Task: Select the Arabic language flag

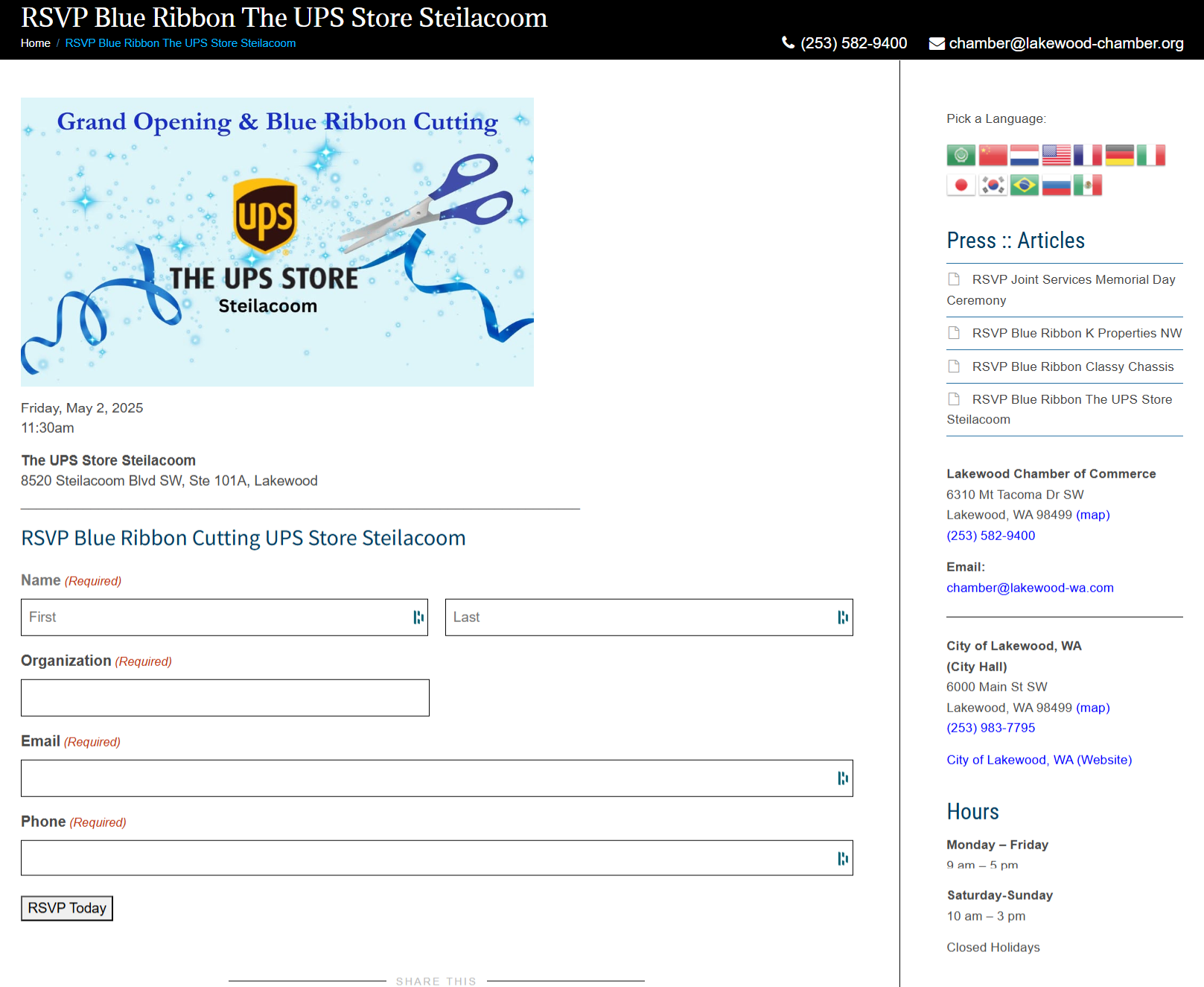Action: tap(961, 155)
